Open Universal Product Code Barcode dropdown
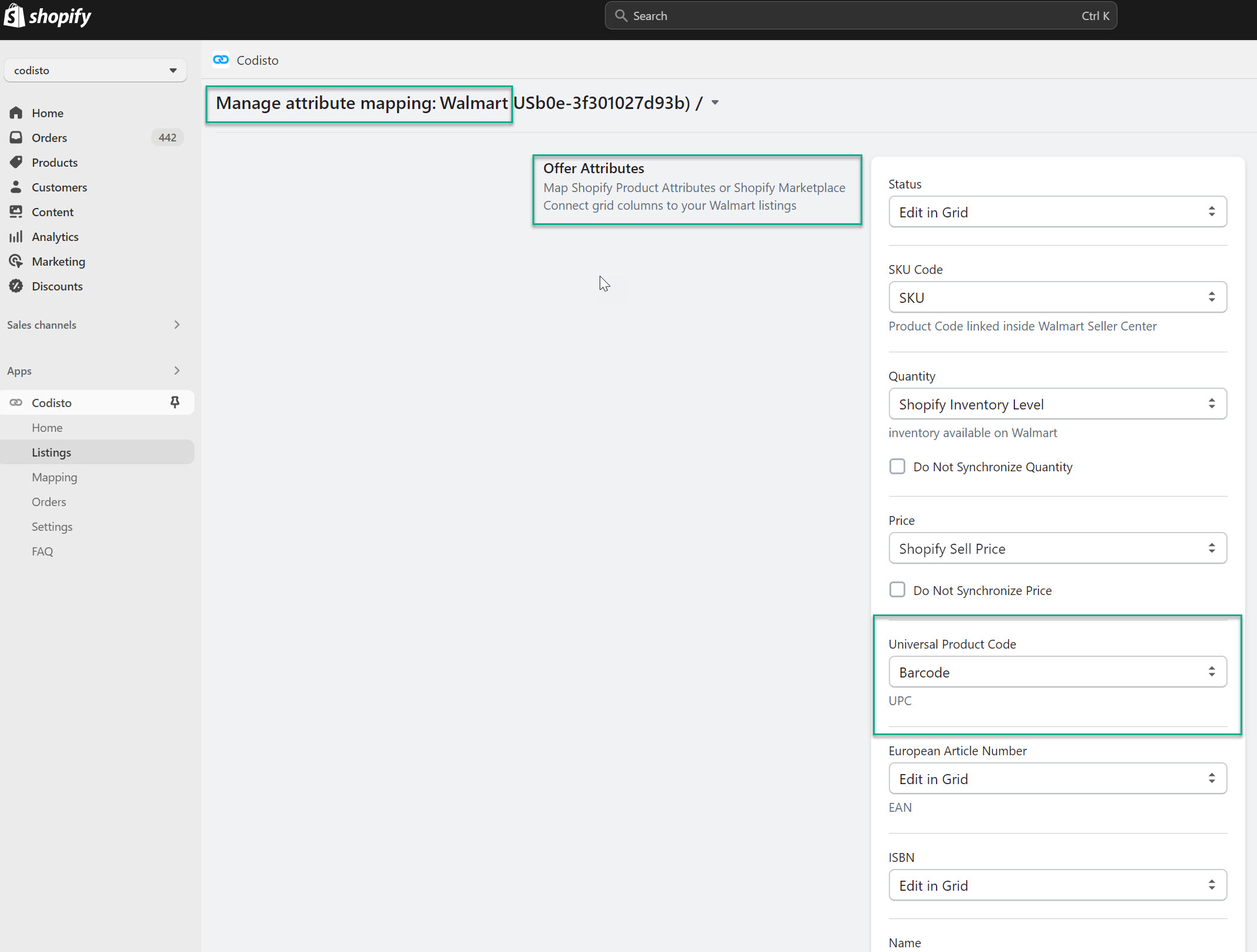Image resolution: width=1257 pixels, height=952 pixels. [x=1057, y=672]
